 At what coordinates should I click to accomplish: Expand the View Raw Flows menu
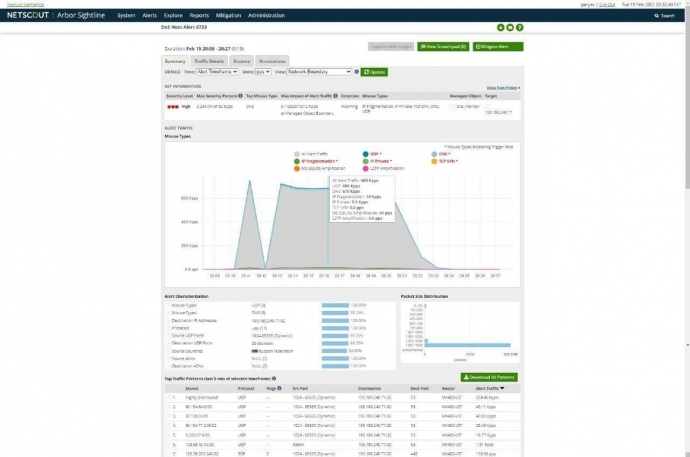[503, 88]
